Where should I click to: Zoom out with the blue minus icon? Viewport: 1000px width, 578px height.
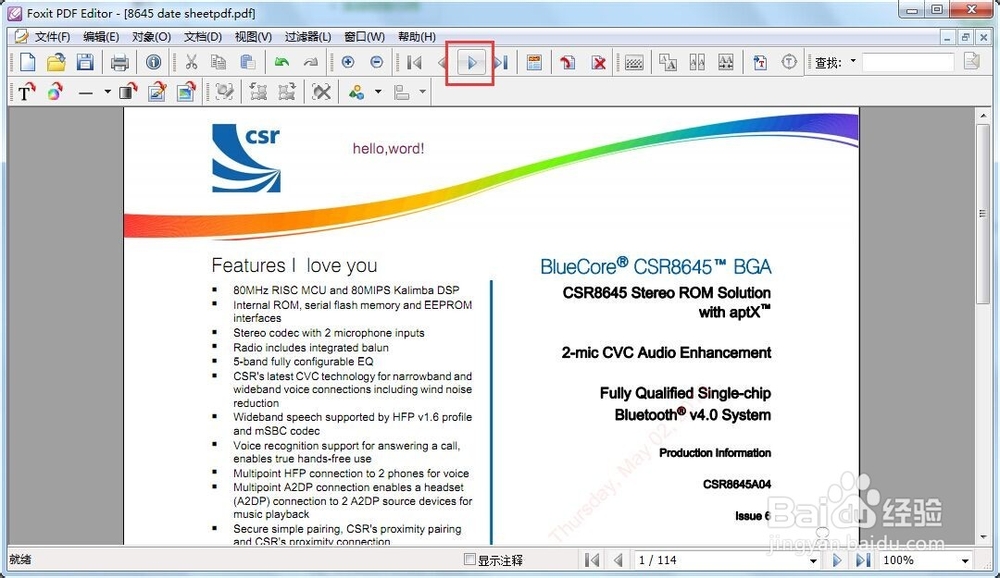(376, 62)
